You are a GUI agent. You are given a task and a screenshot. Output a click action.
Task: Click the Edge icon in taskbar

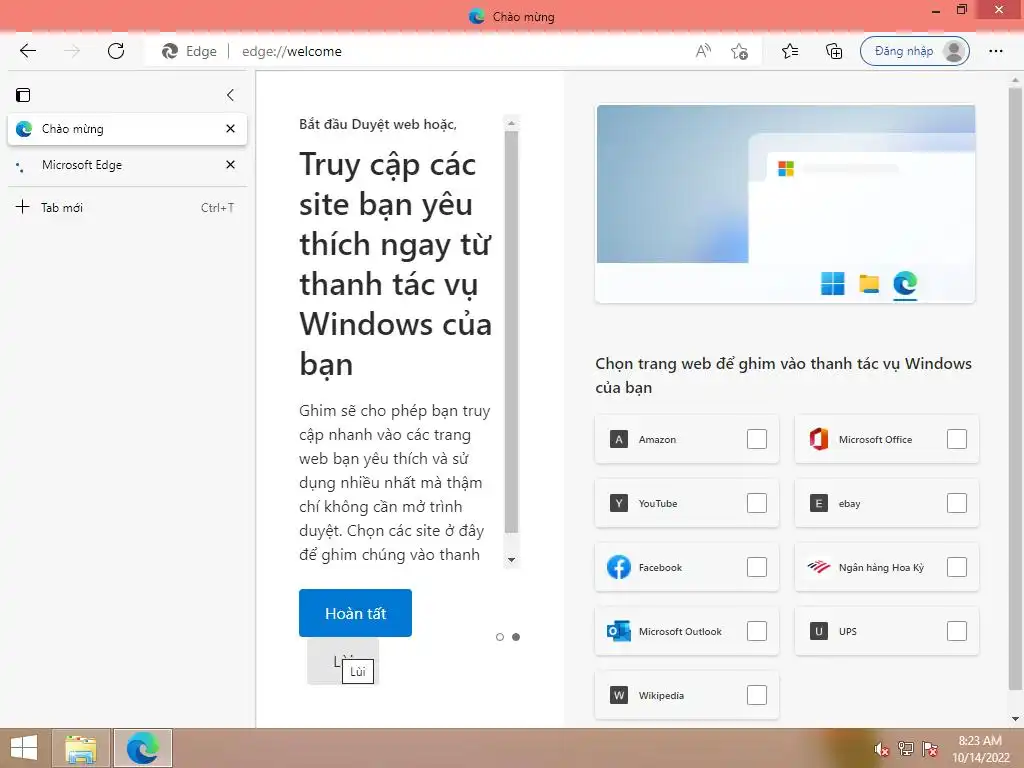pyautogui.click(x=143, y=748)
